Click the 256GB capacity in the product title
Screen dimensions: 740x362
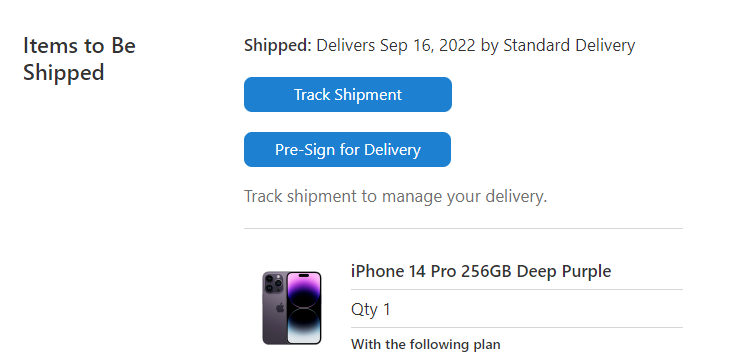pos(486,271)
